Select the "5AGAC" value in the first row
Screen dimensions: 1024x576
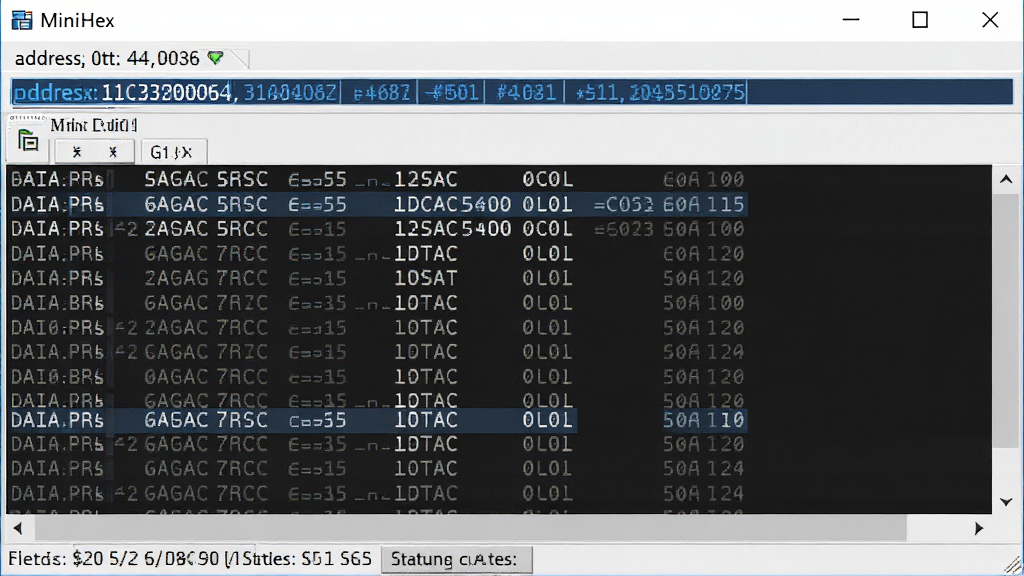click(176, 179)
